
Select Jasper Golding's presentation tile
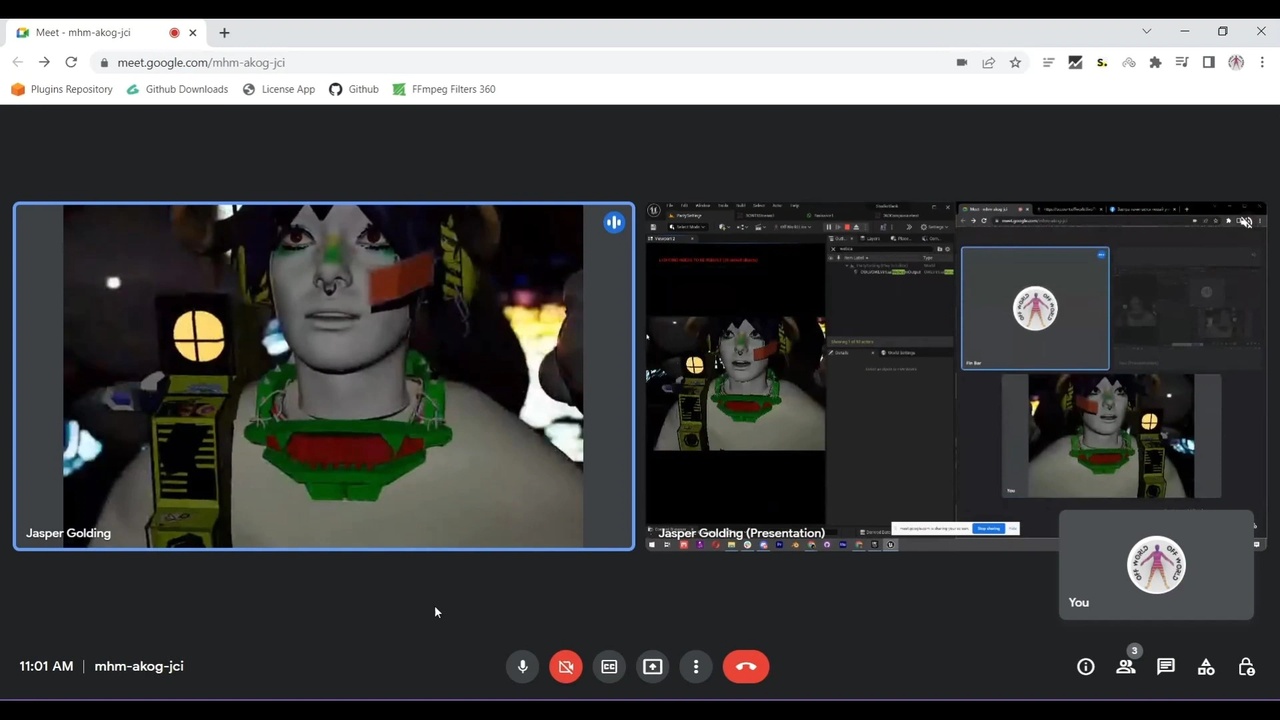click(x=956, y=376)
